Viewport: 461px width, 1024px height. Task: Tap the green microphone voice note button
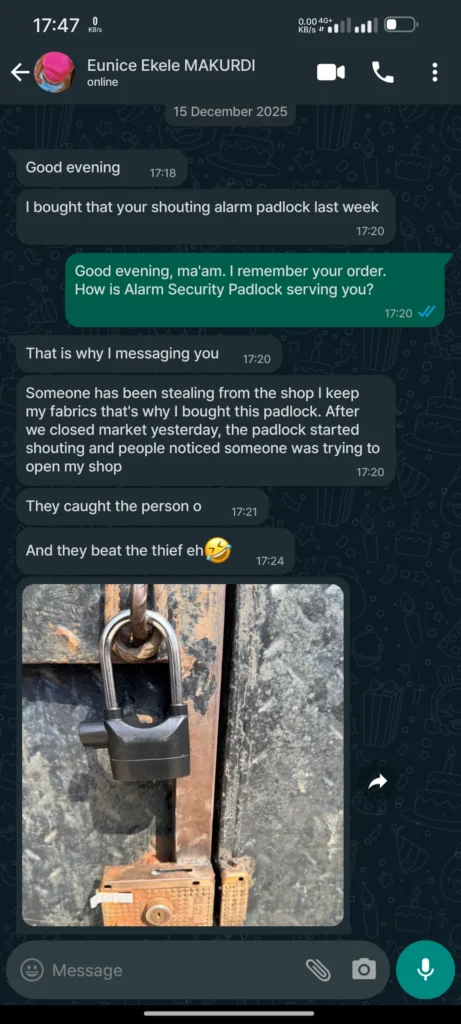425,970
